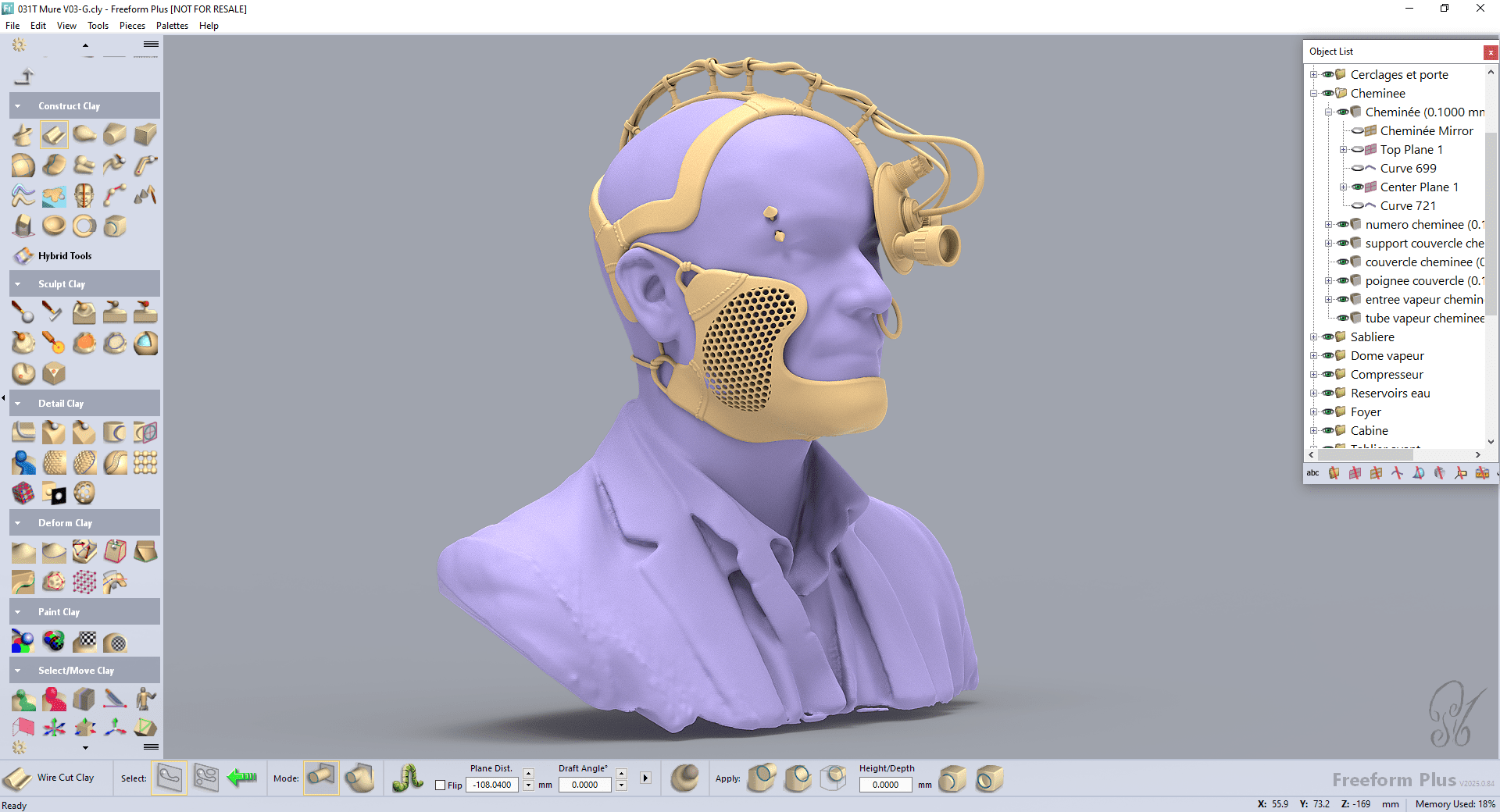Toggle visibility of the Cheminee group
The height and width of the screenshot is (812, 1500).
[x=1330, y=93]
